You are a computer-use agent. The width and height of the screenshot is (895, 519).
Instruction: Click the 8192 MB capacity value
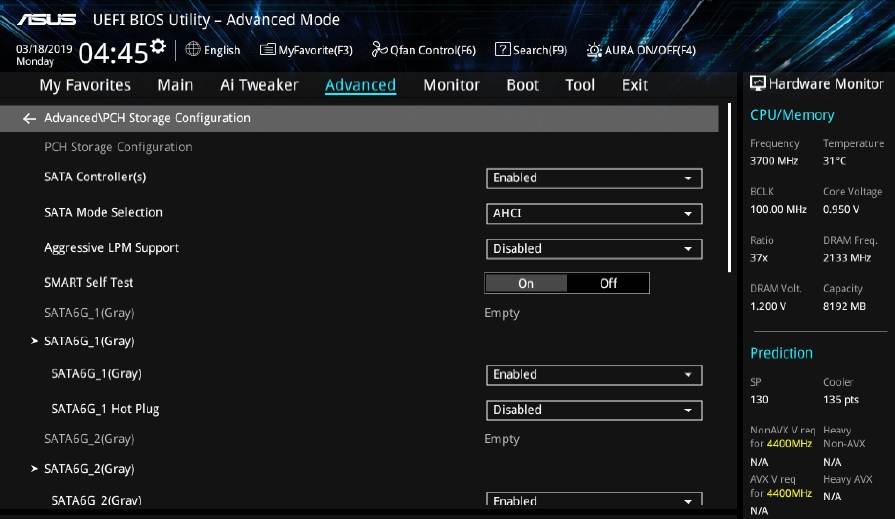pyautogui.click(x=844, y=307)
